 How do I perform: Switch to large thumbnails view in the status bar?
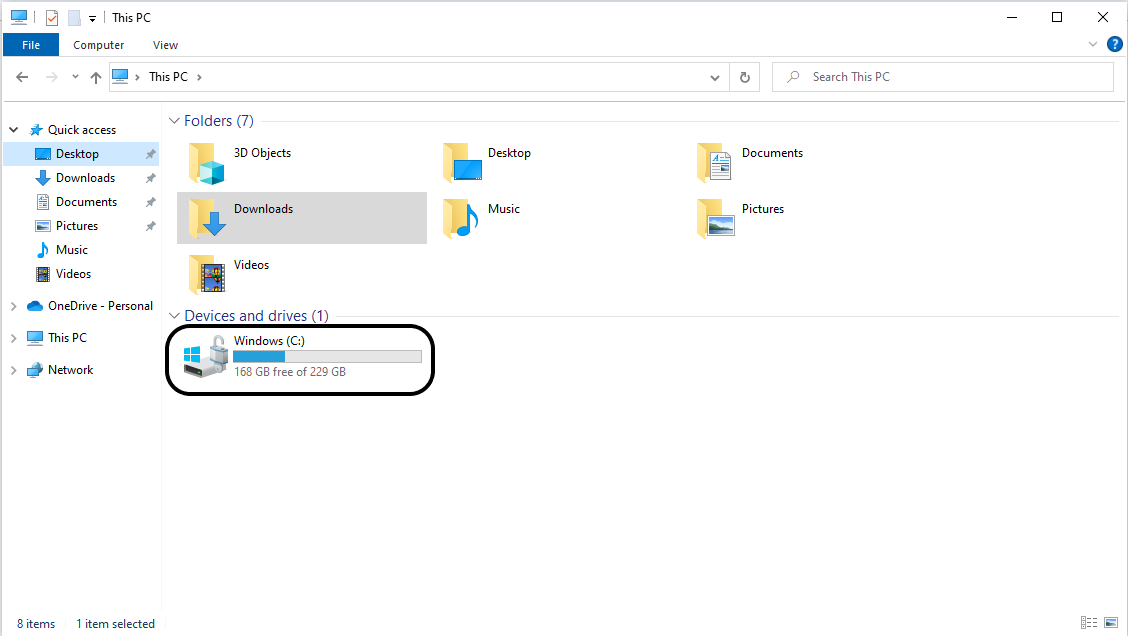point(1110,622)
